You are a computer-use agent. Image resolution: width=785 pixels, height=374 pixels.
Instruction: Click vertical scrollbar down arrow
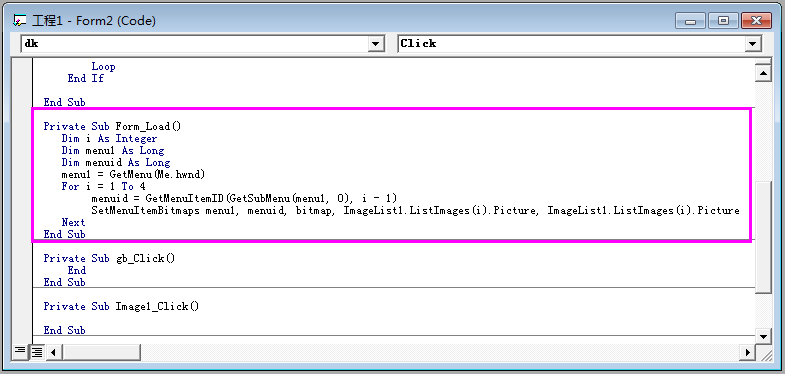click(x=763, y=336)
